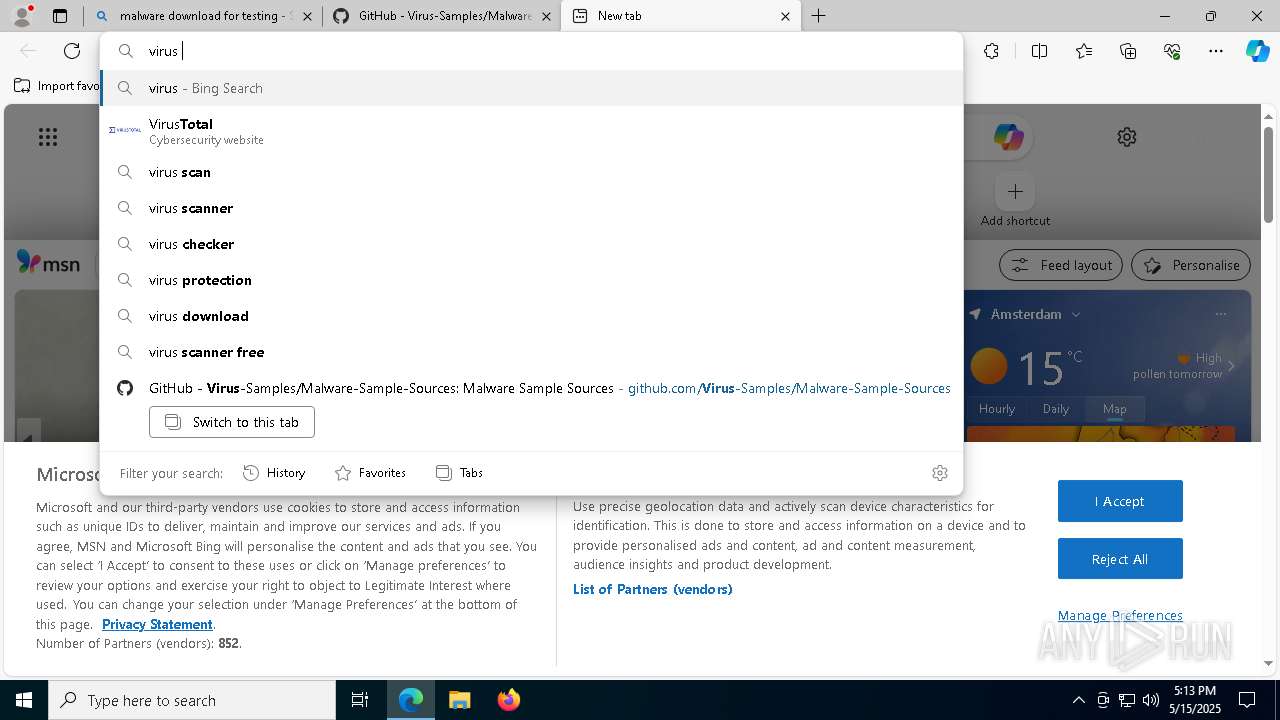
Task: Expand the Amsterdam location dropdown
Action: [1076, 314]
